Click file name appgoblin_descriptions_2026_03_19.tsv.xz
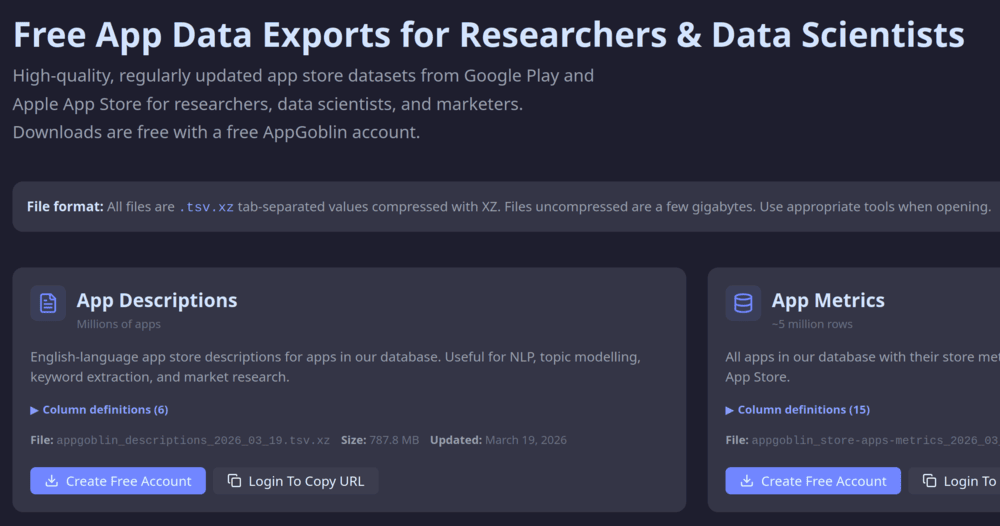Screen dimensions: 1000x526 (193, 440)
